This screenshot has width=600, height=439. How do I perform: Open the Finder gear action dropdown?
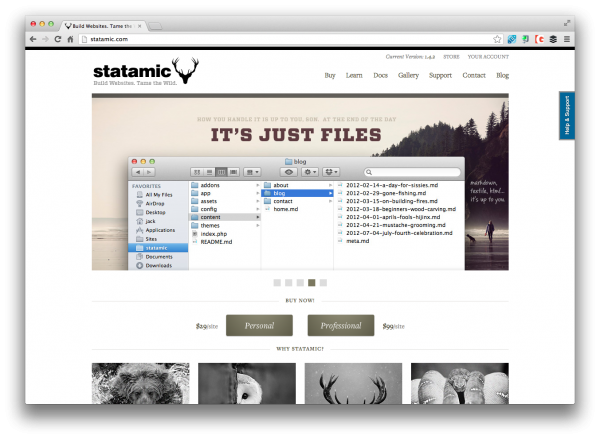pos(310,172)
